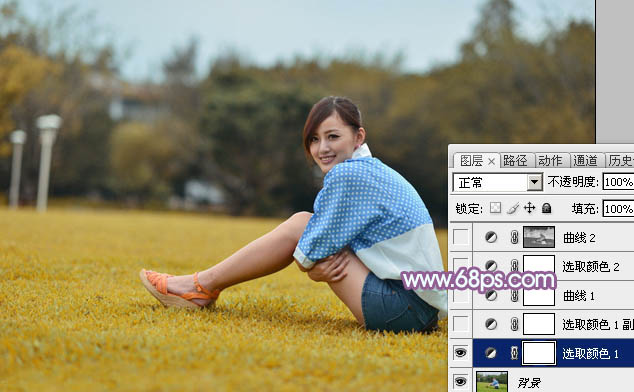Select layer name 曲线 1
The width and height of the screenshot is (634, 392).
click(579, 296)
